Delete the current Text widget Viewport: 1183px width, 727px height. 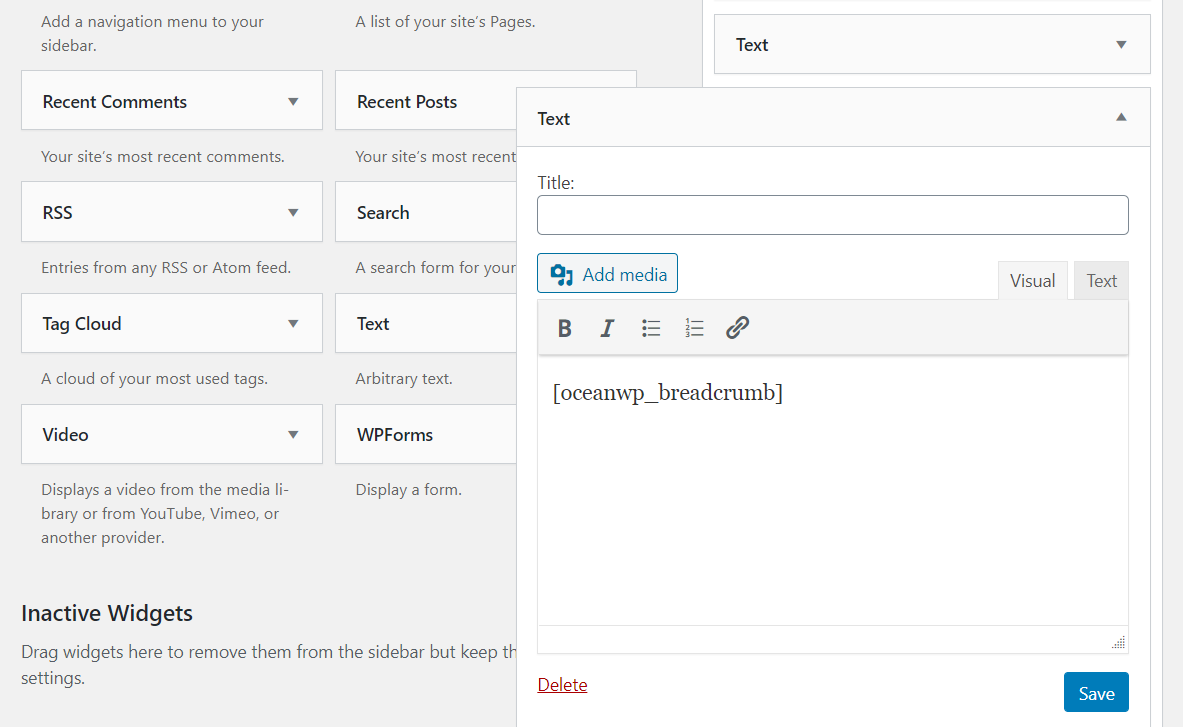click(562, 684)
